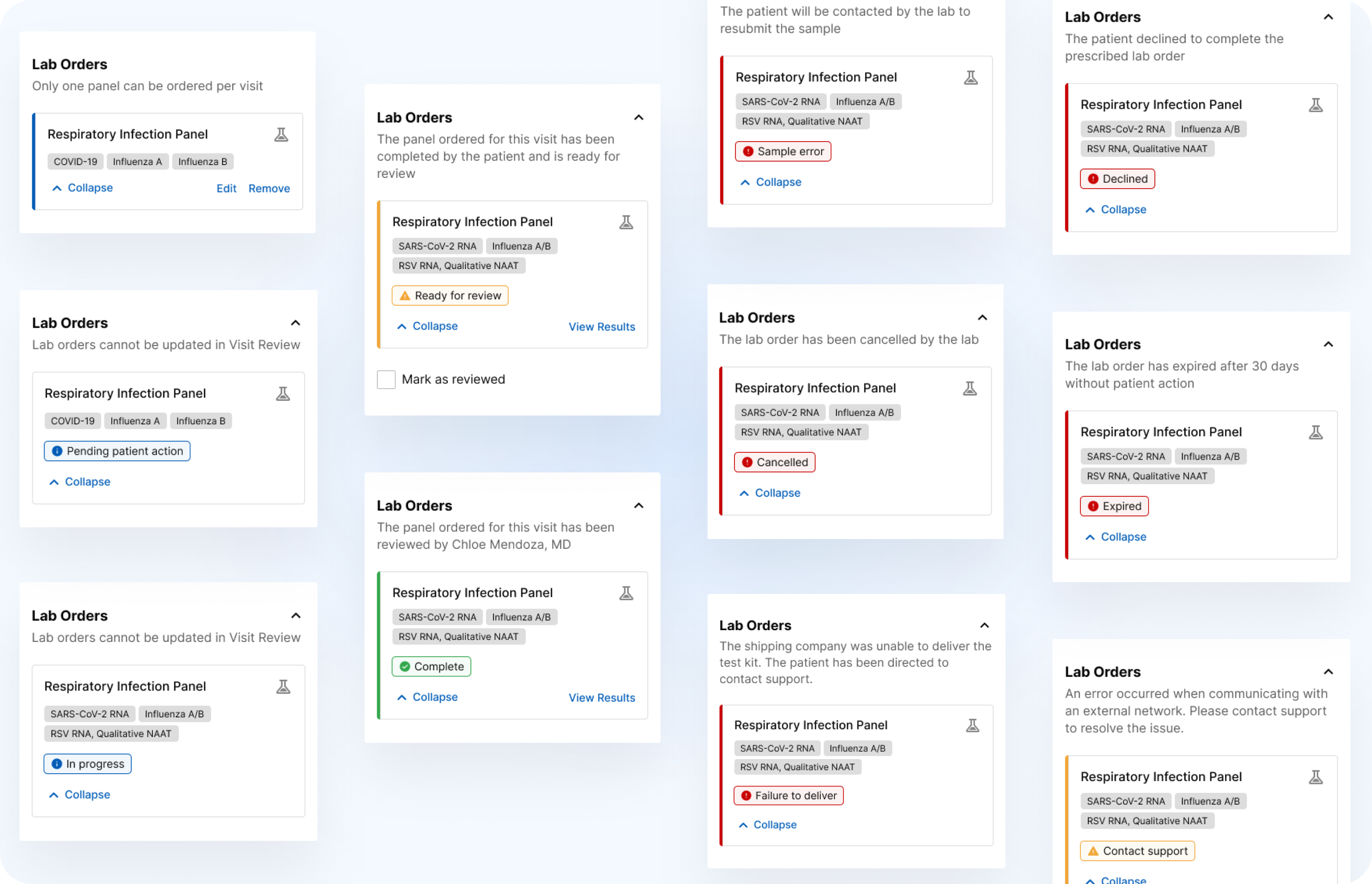Image resolution: width=1372 pixels, height=884 pixels.
Task: Click the flask icon in the Contact support card
Action: pyautogui.click(x=1316, y=777)
